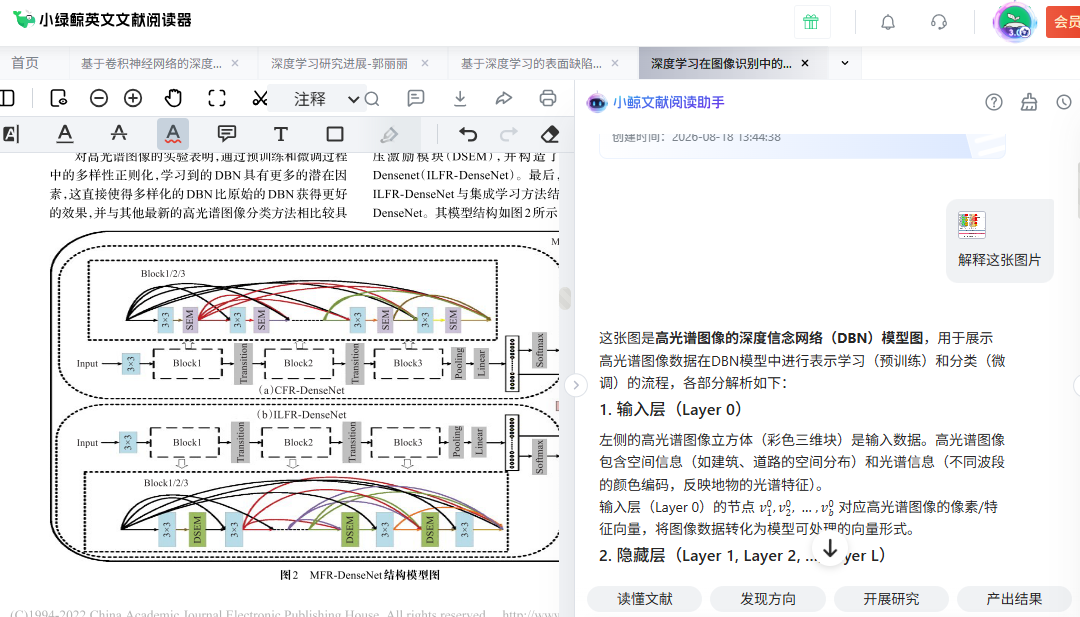Image resolution: width=1080 pixels, height=617 pixels.
Task: Select the scissors screenshot tool
Action: (x=260, y=98)
